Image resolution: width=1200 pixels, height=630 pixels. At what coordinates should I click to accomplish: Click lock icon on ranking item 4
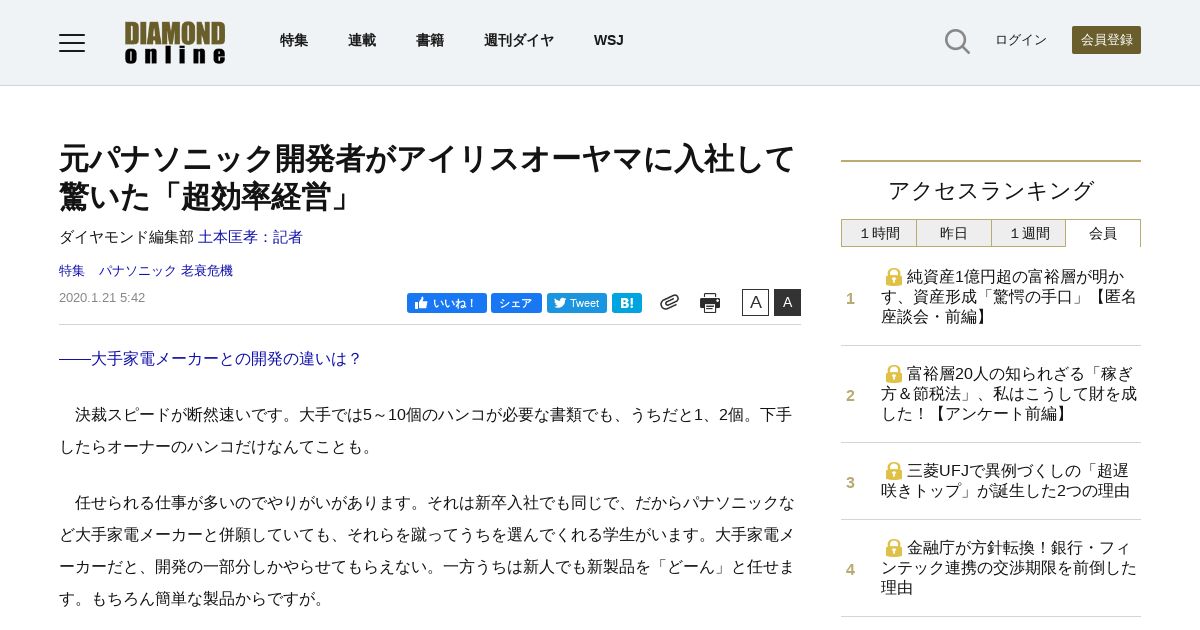(x=894, y=548)
